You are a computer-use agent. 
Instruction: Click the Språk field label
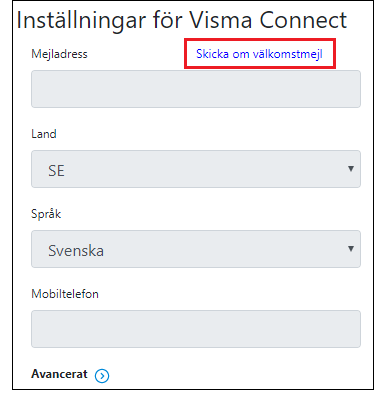pyautogui.click(x=46, y=214)
